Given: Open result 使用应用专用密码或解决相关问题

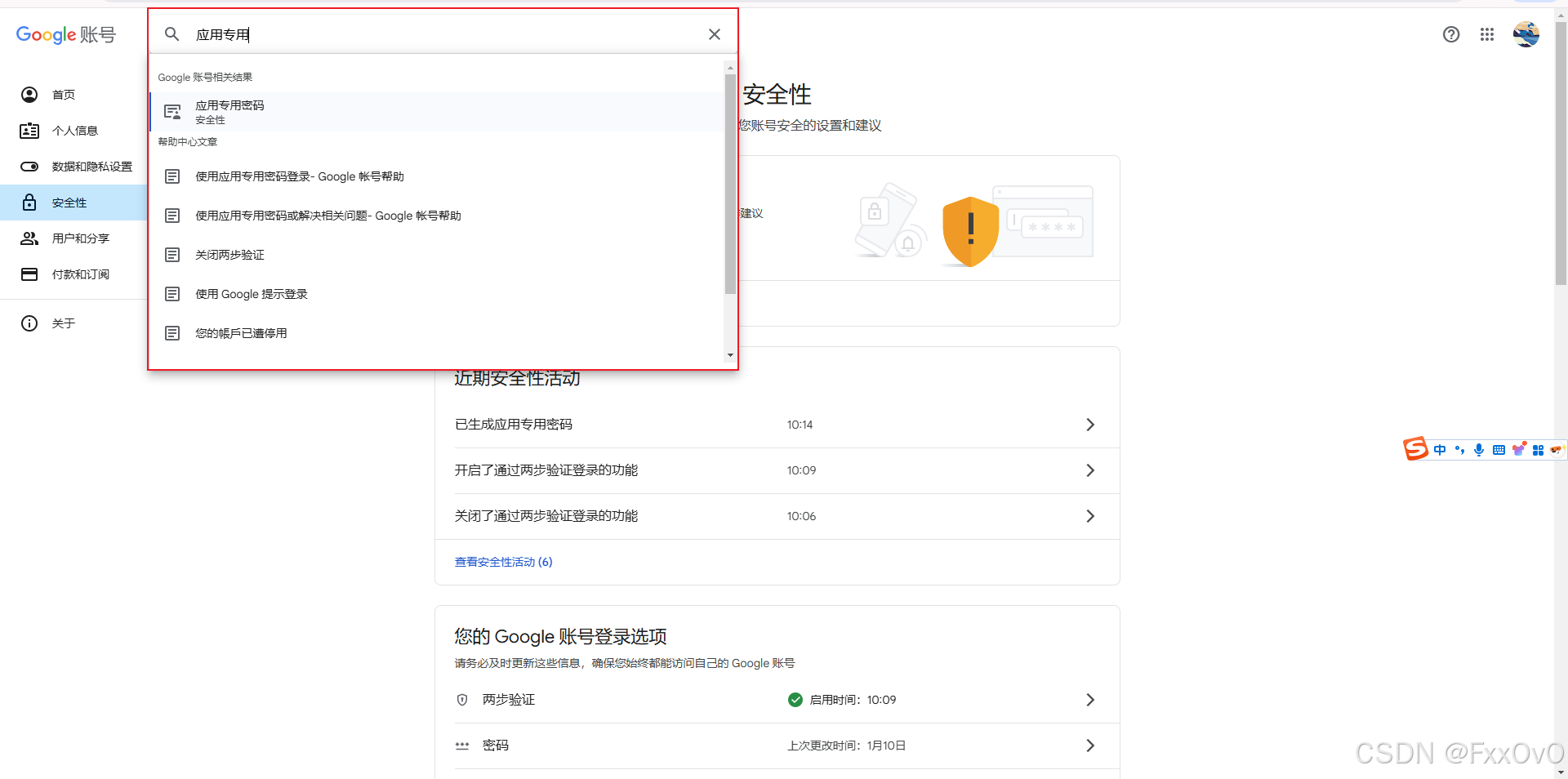Looking at the screenshot, I should [437, 216].
